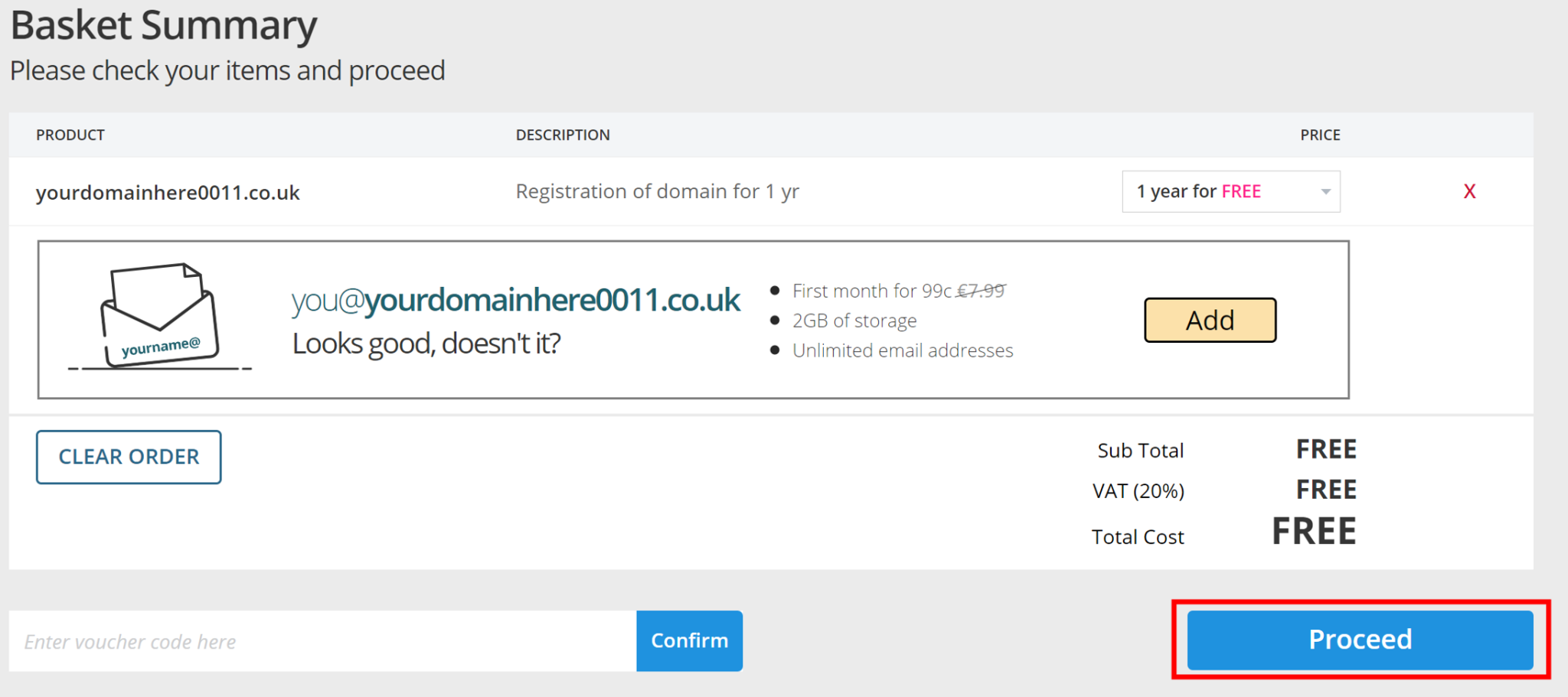
Task: Click Clear Order to empty the basket
Action: coord(128,457)
